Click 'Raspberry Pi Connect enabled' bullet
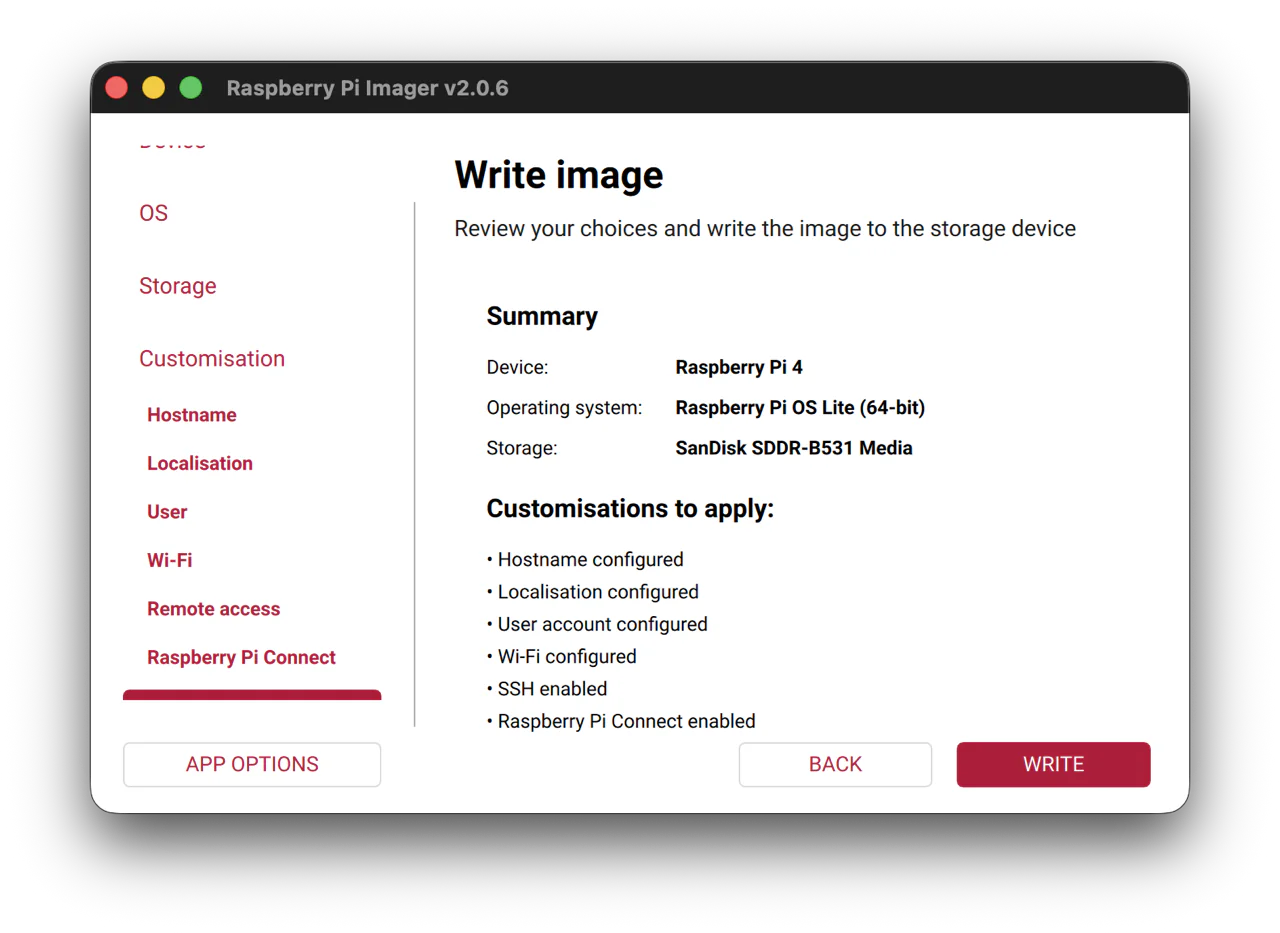1280x933 pixels. [621, 721]
